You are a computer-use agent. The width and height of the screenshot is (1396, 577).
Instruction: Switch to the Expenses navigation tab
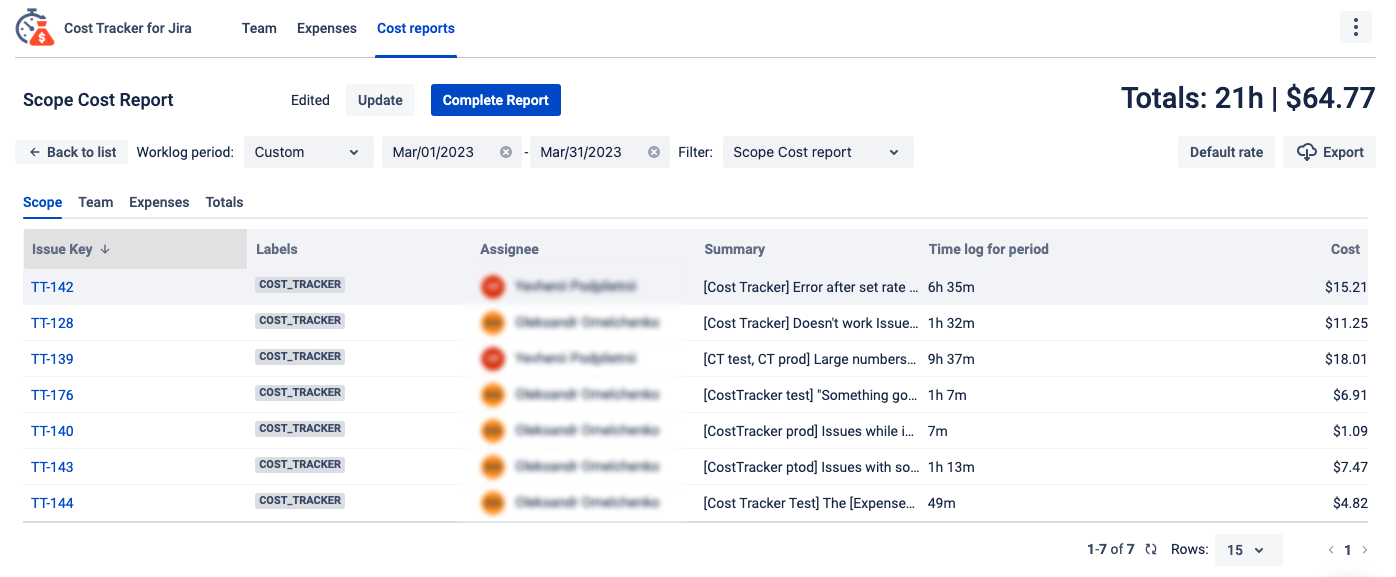326,28
